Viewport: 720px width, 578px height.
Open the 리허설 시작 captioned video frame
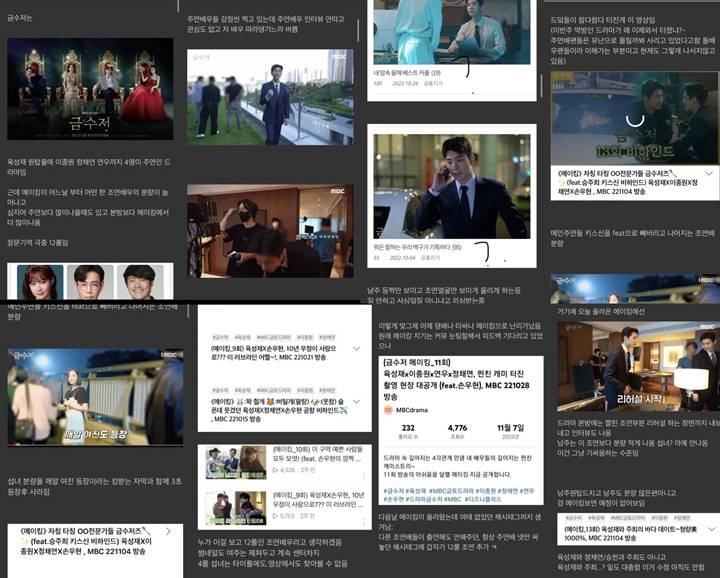pyautogui.click(x=638, y=366)
